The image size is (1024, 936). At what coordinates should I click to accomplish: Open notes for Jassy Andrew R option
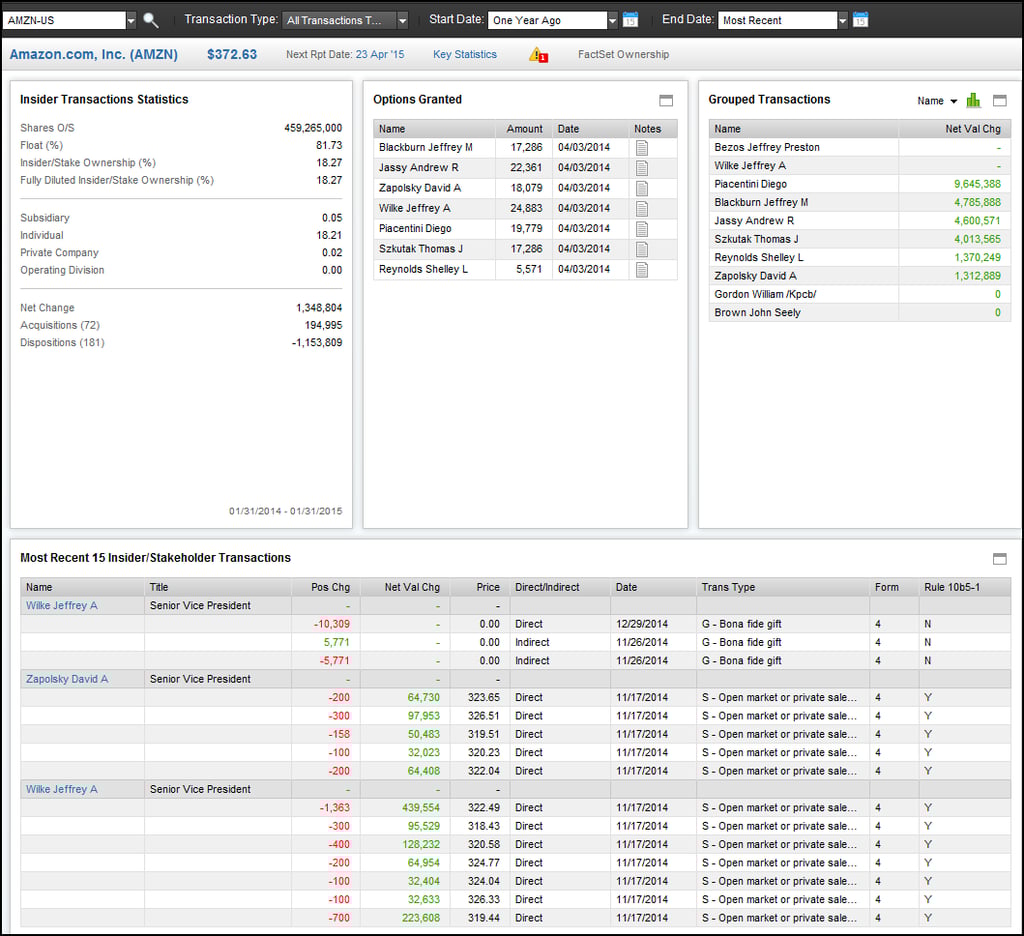pyautogui.click(x=642, y=169)
